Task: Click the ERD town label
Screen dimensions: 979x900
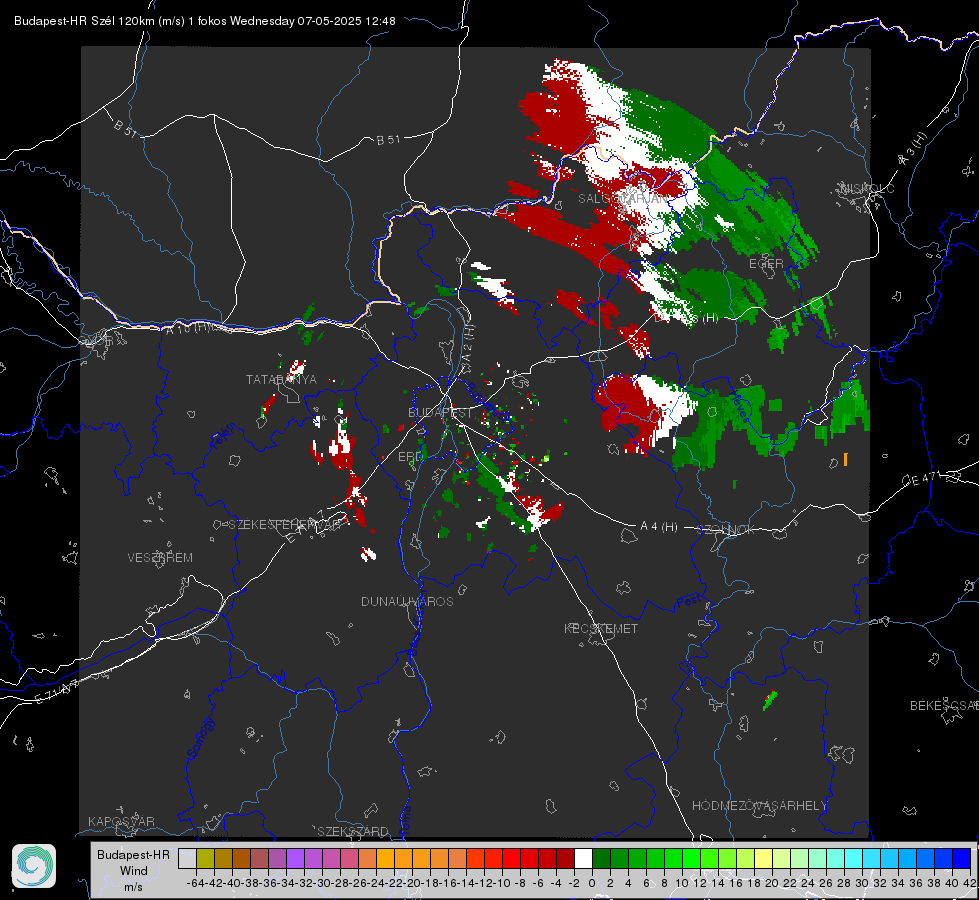Action: pyautogui.click(x=410, y=457)
